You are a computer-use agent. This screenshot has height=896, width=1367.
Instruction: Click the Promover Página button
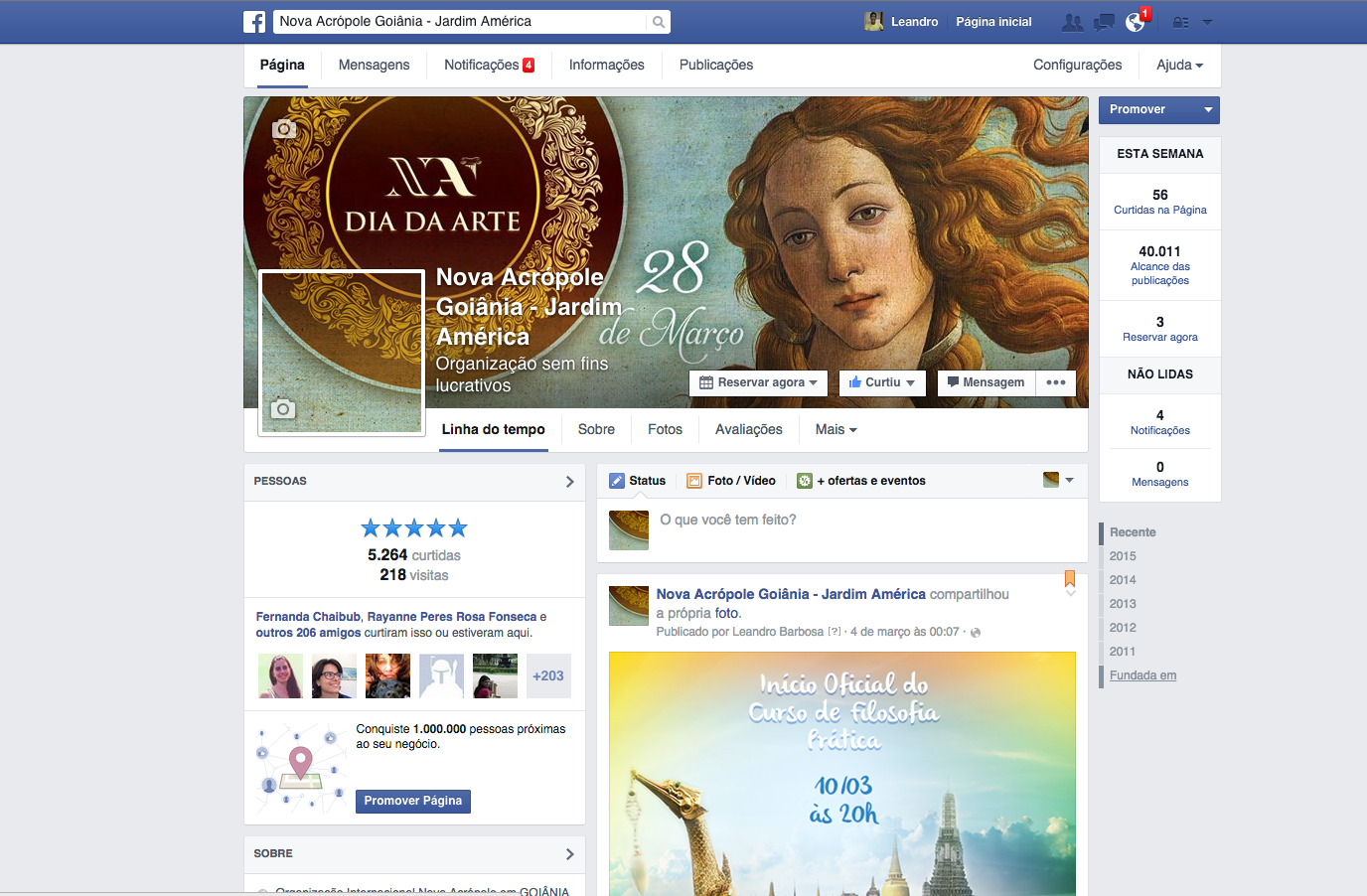pos(412,801)
